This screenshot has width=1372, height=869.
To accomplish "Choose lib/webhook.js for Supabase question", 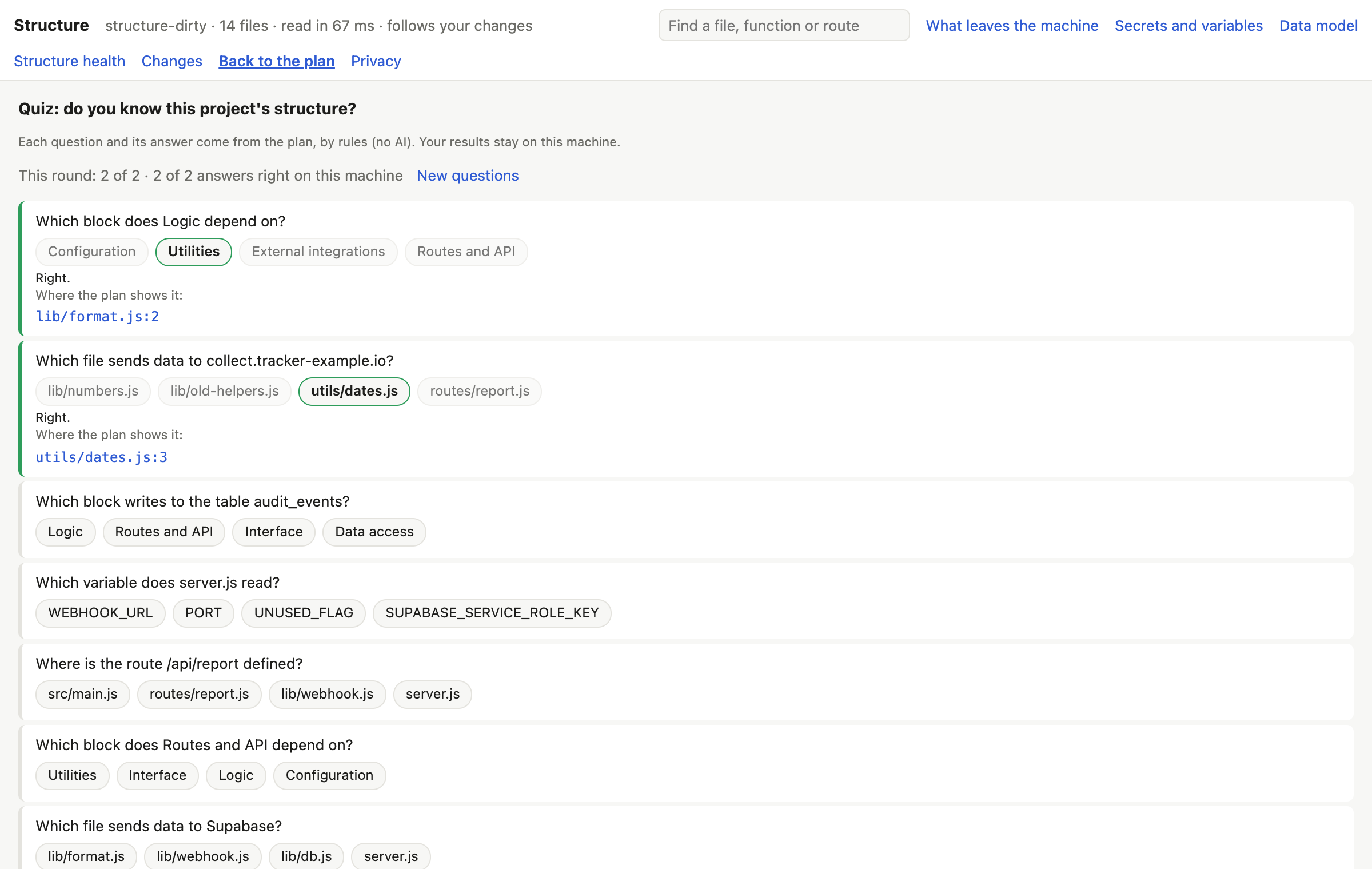I will pyautogui.click(x=203, y=856).
